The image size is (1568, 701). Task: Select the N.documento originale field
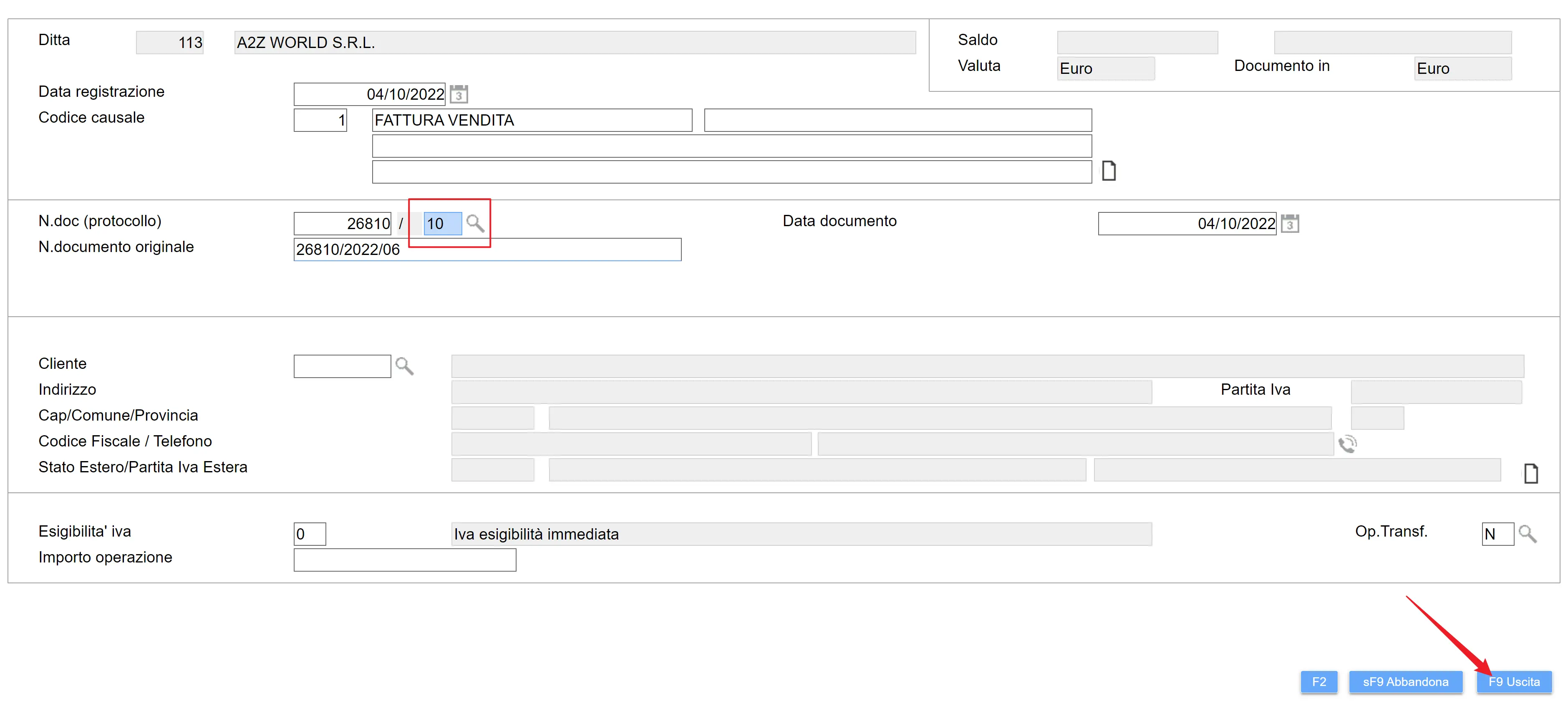tap(487, 250)
